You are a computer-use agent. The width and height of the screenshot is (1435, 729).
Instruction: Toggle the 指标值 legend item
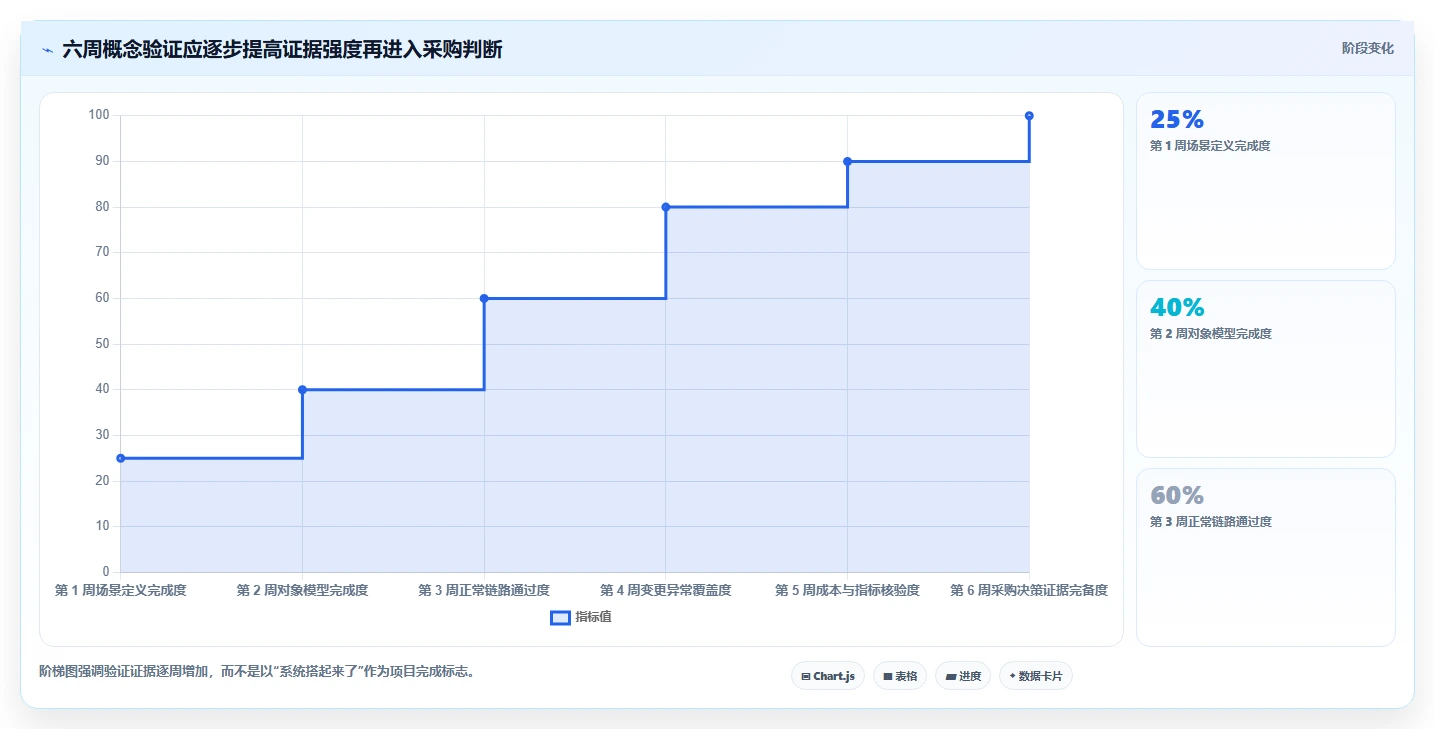(581, 617)
